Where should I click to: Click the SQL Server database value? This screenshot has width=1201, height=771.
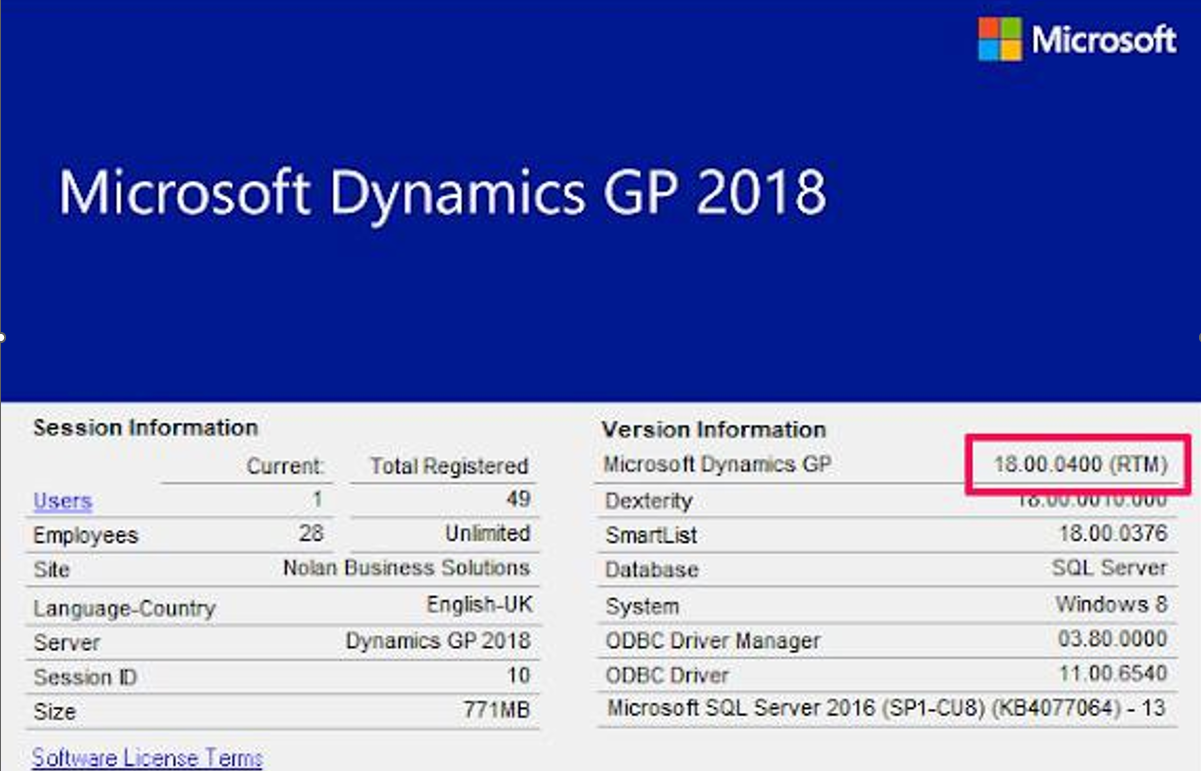[1108, 568]
